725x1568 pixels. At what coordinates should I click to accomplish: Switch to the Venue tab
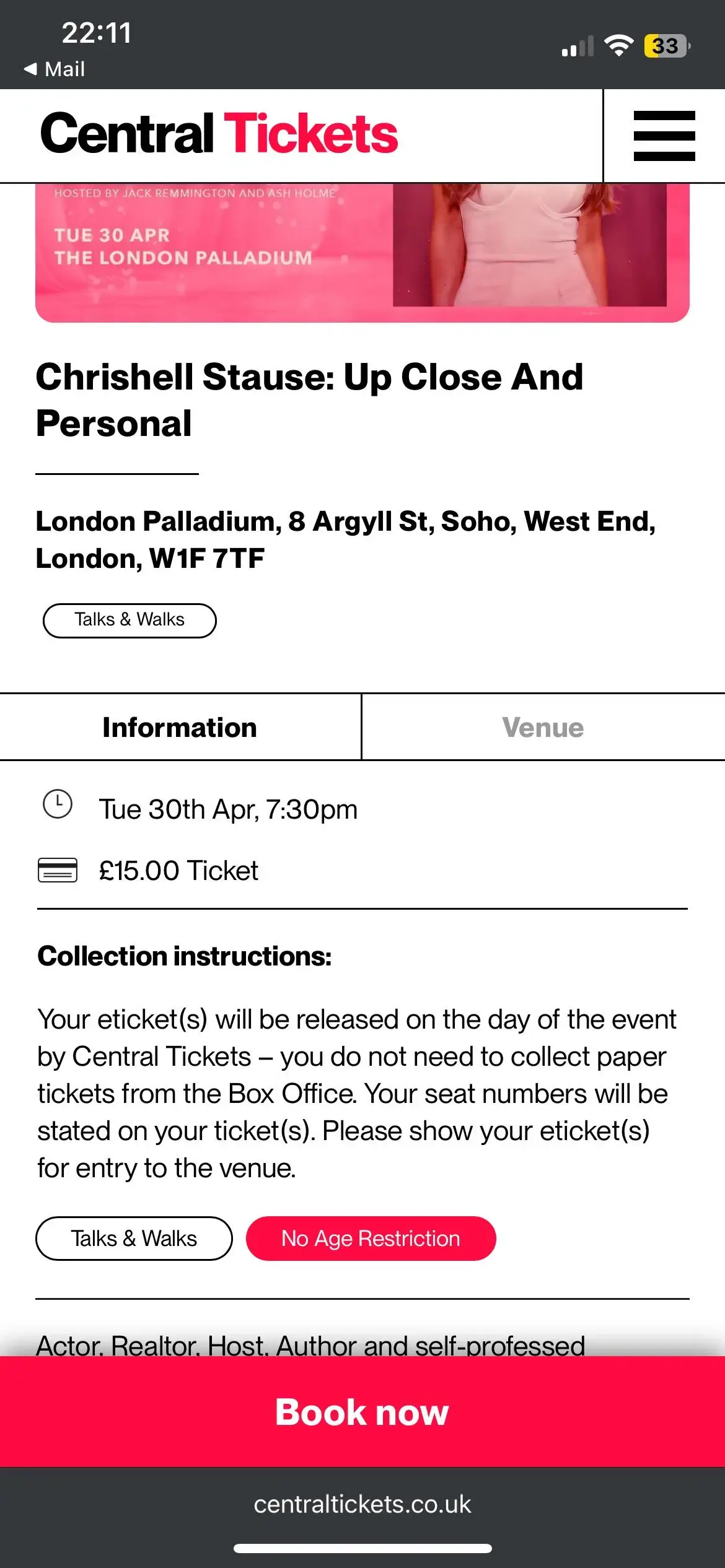pos(542,727)
